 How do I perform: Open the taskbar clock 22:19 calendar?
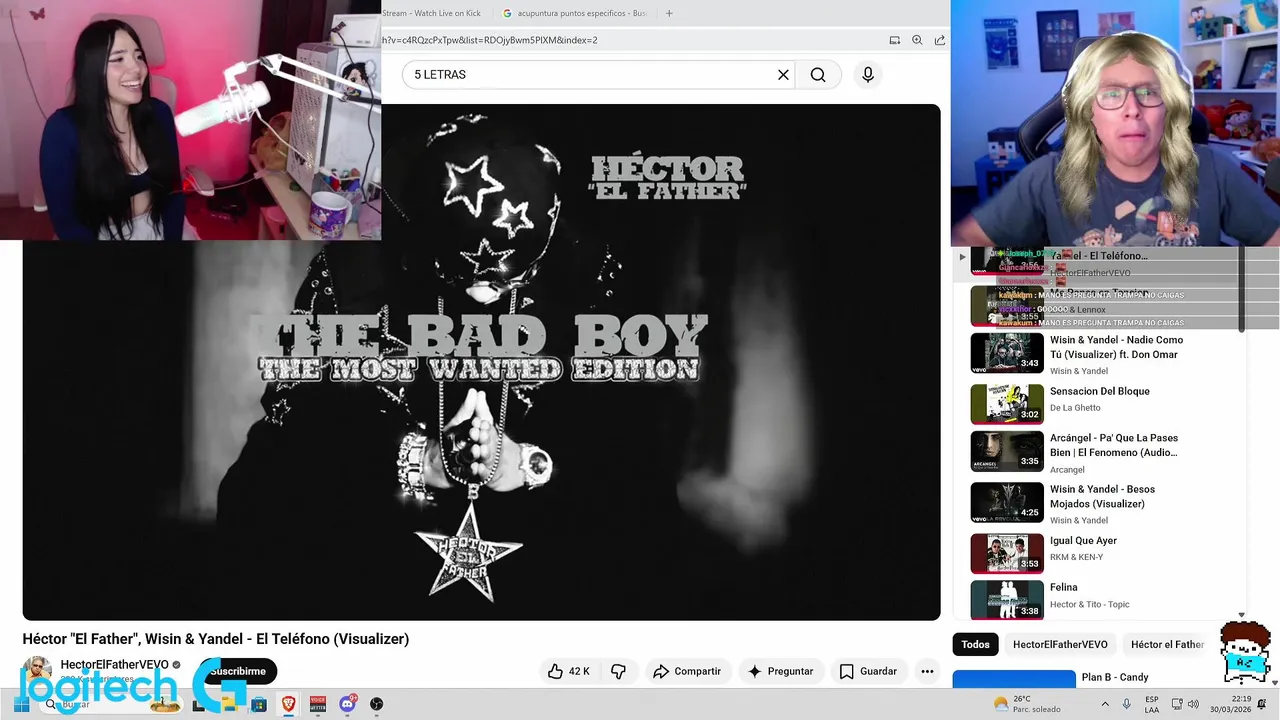pyautogui.click(x=1233, y=704)
